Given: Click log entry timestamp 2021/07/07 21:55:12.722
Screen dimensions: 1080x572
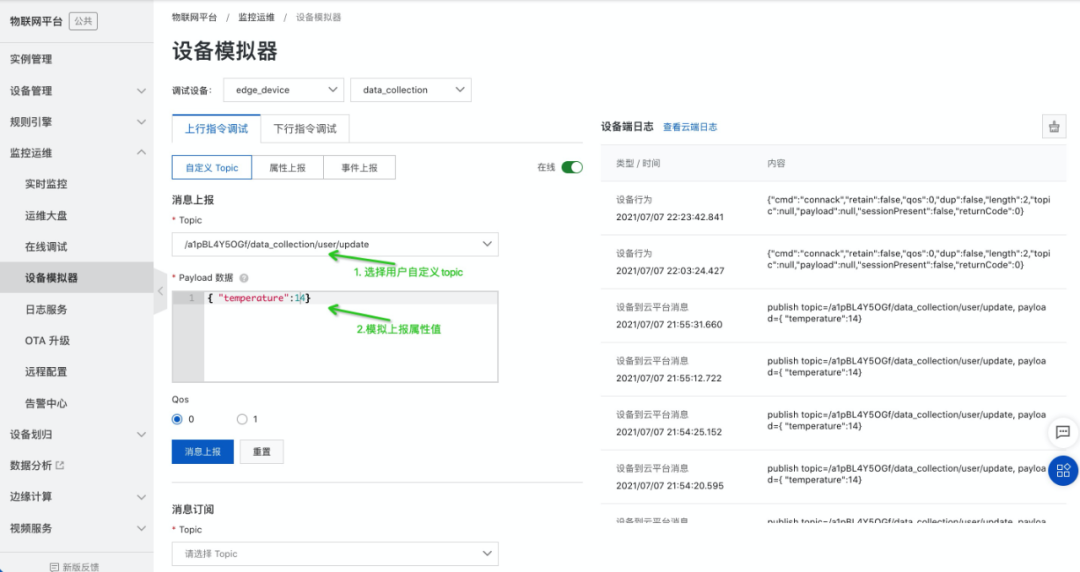Looking at the screenshot, I should [x=669, y=378].
